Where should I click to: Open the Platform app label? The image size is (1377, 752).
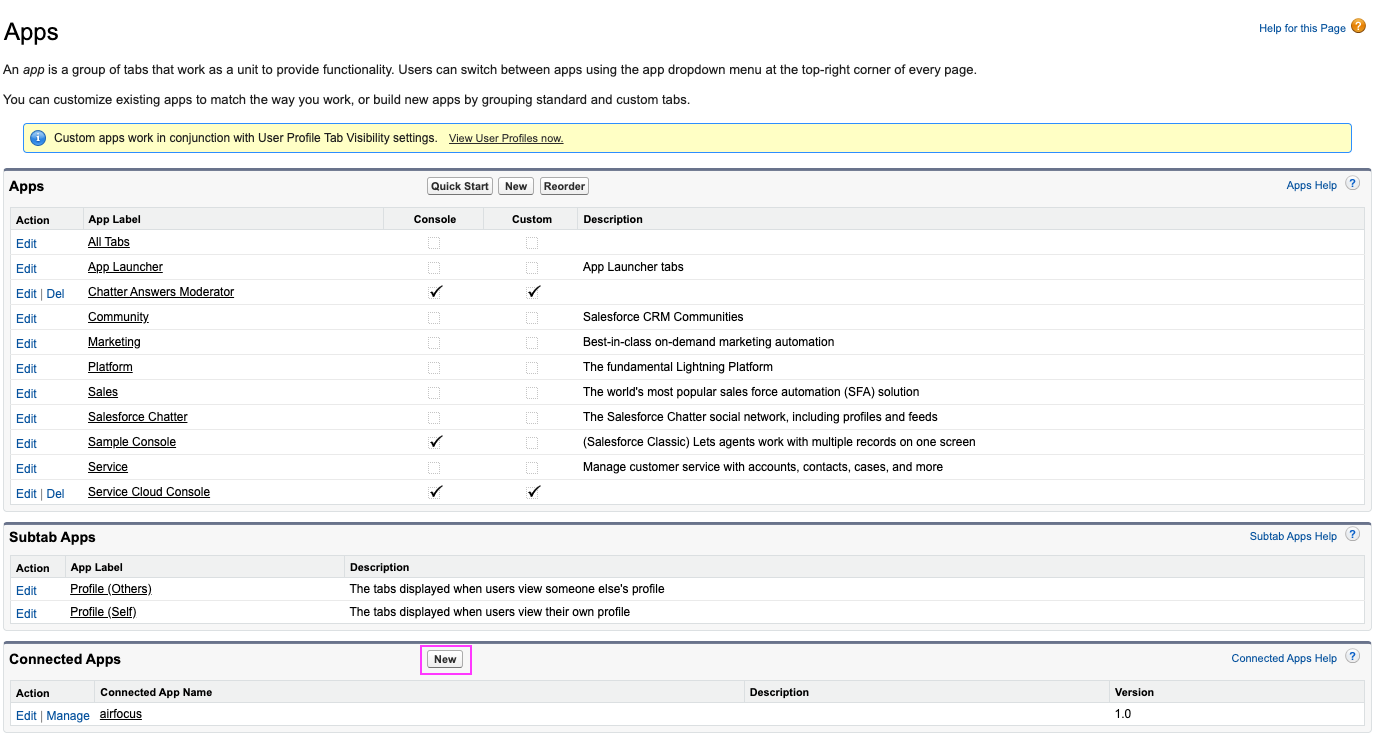(110, 367)
